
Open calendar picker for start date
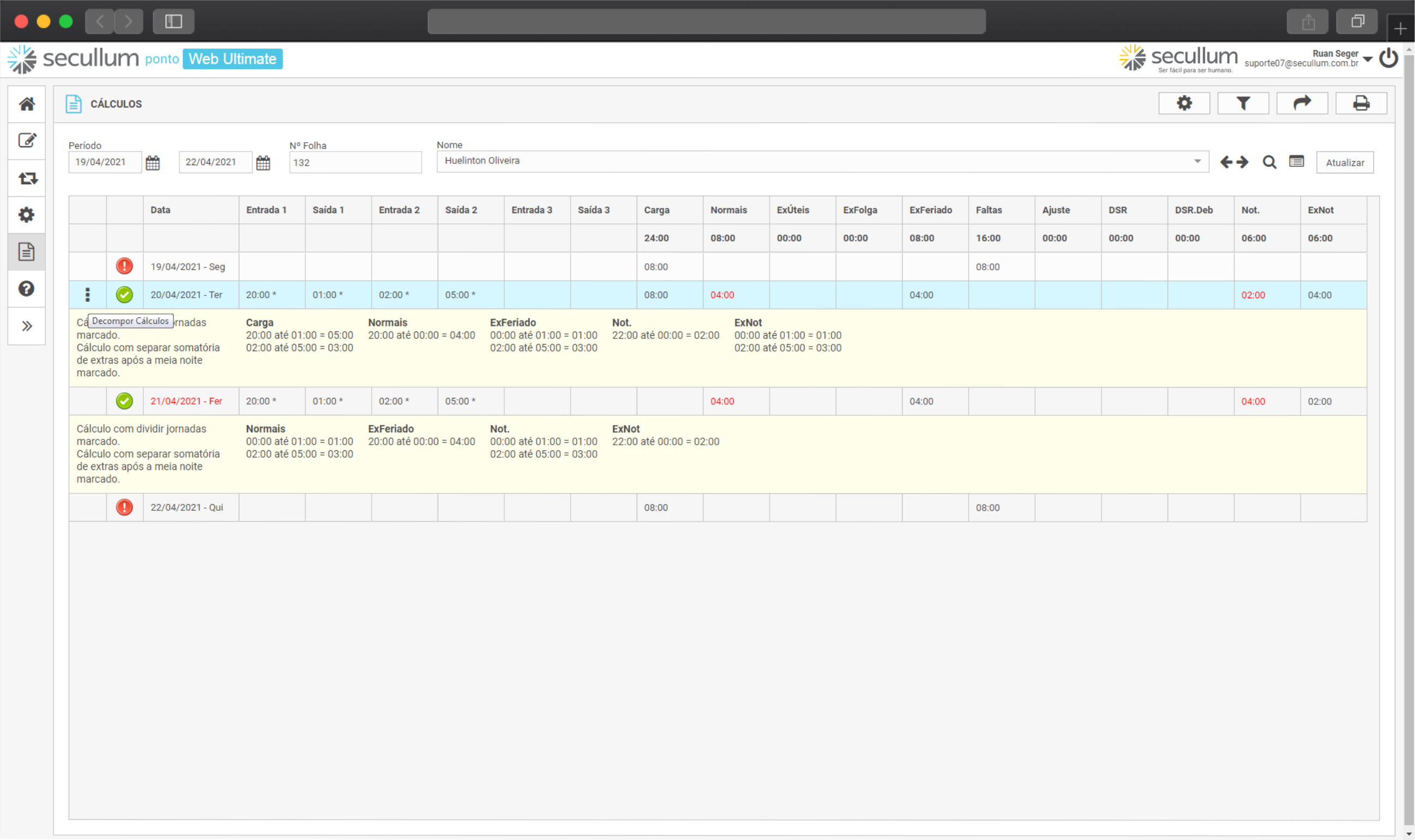coord(153,163)
